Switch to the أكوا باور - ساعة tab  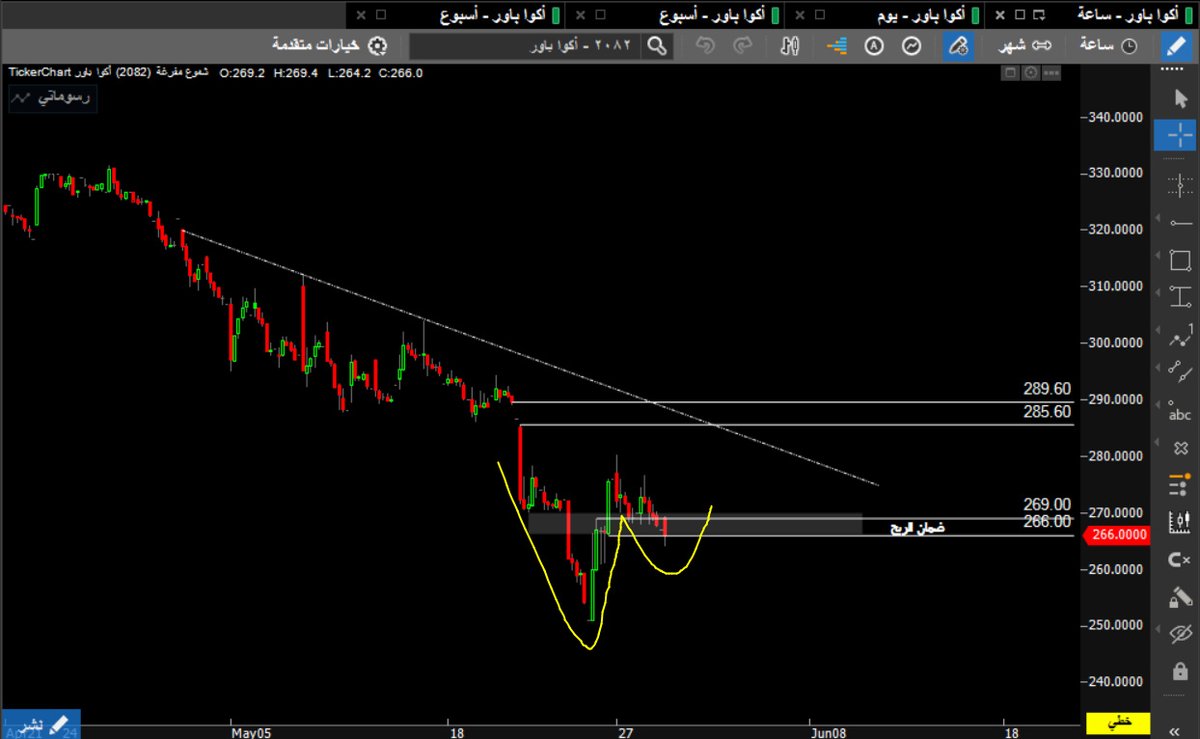point(1135,15)
